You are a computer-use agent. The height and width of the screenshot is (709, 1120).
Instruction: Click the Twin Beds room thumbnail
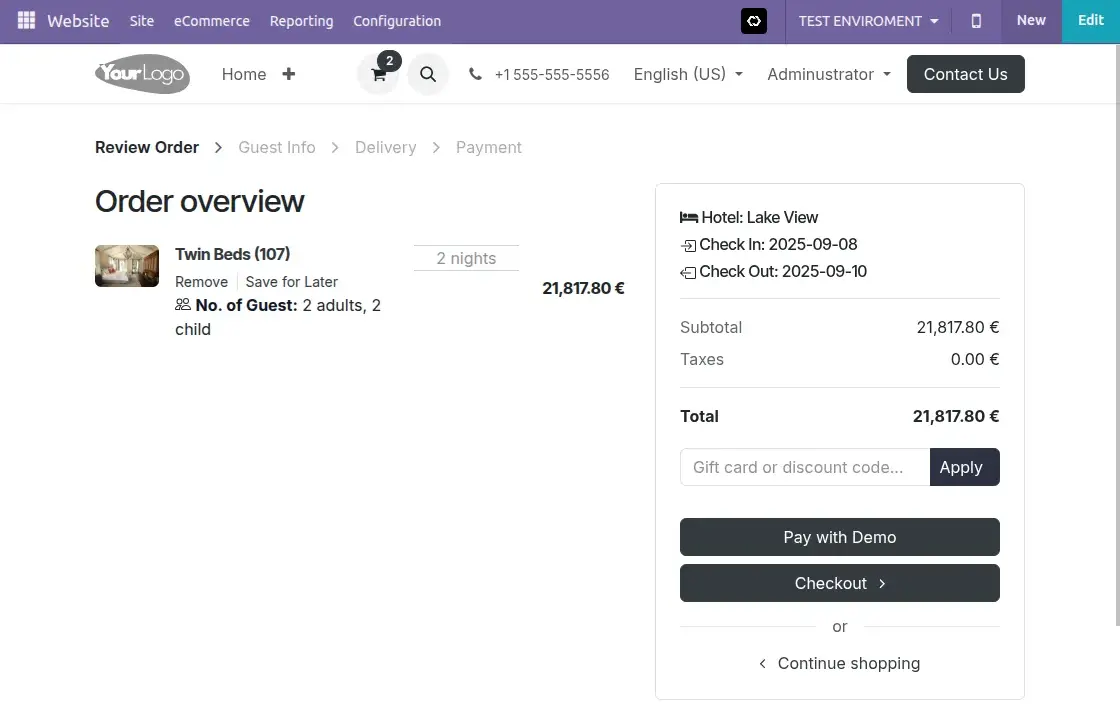[x=126, y=265]
